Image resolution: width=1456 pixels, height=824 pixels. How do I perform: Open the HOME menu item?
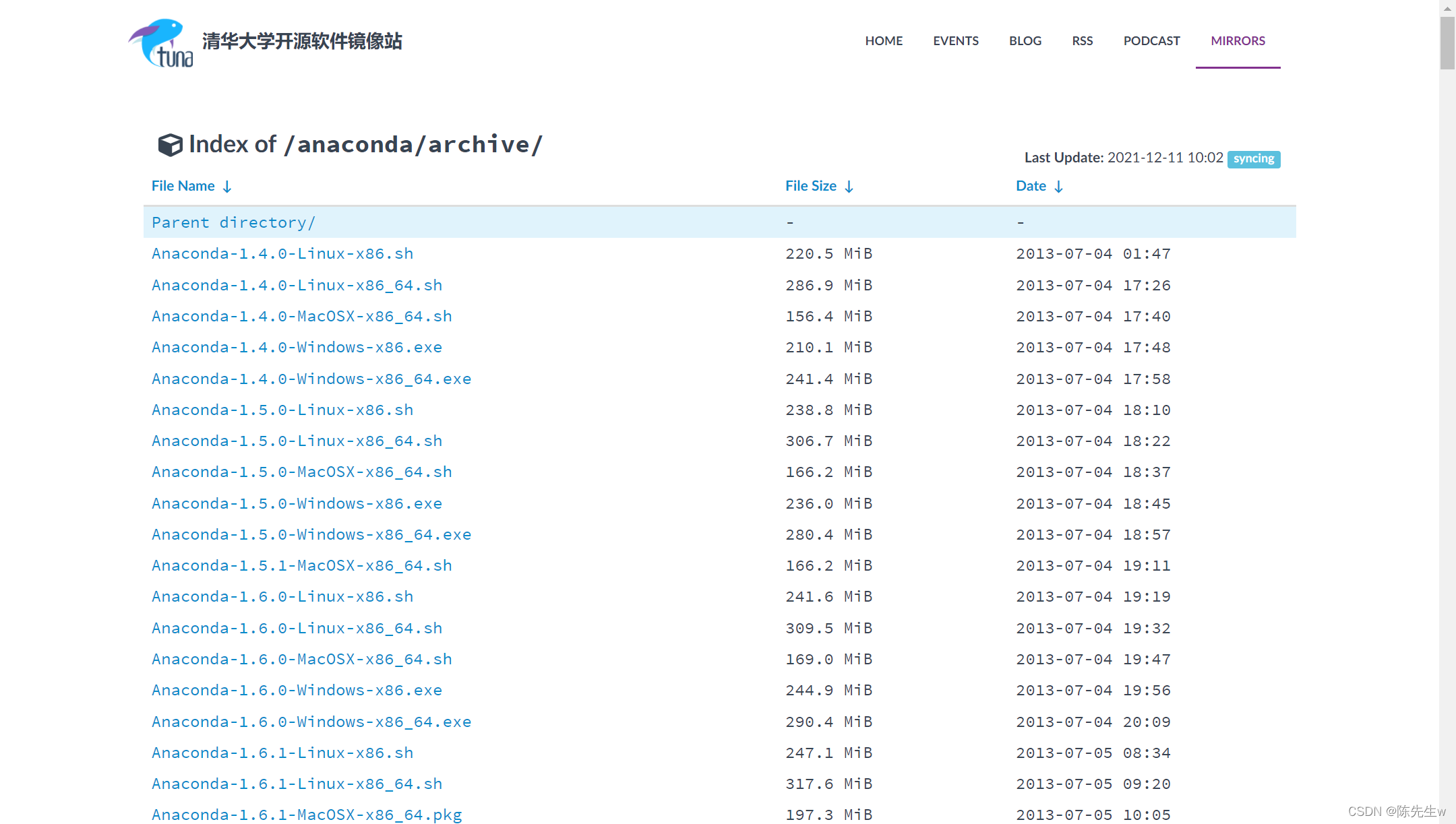(x=883, y=41)
